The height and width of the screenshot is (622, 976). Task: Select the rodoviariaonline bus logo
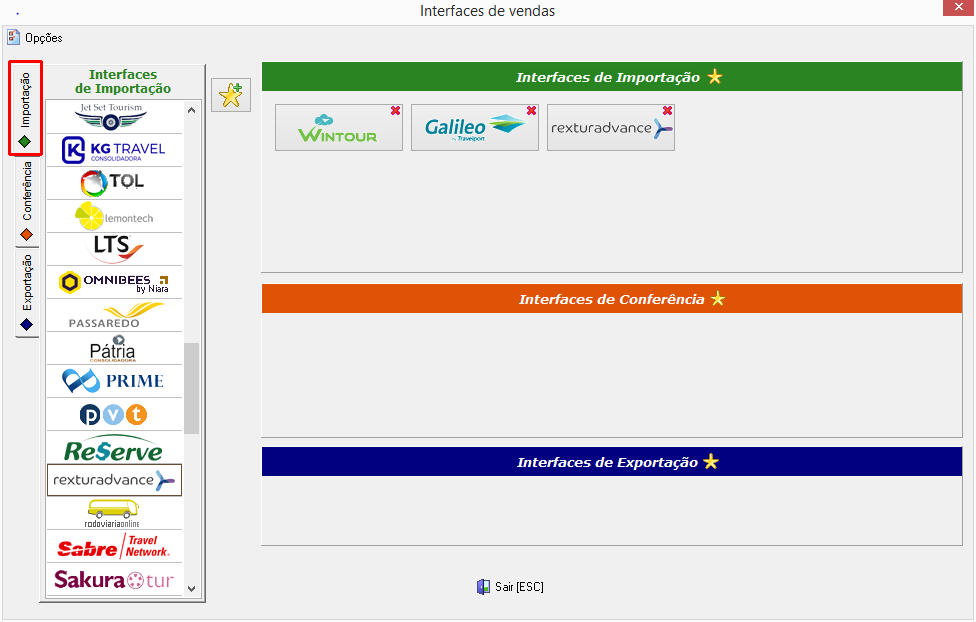click(x=115, y=513)
